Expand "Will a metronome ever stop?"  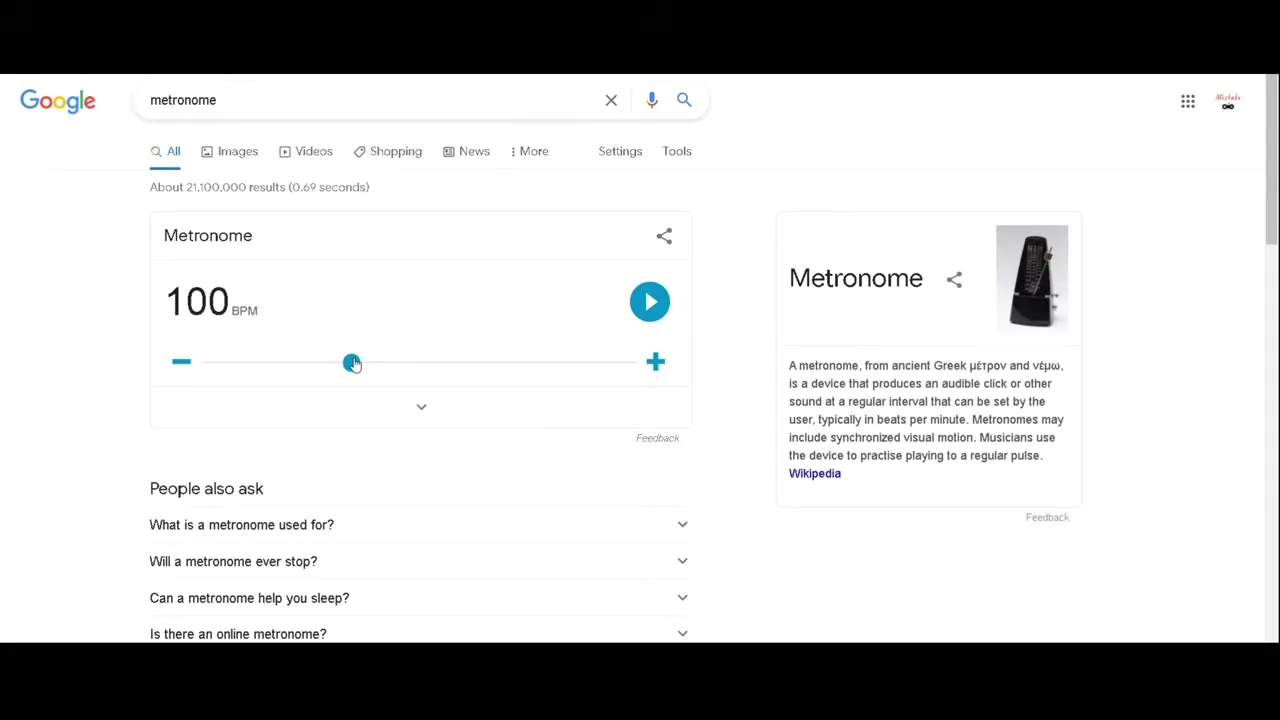tap(420, 561)
